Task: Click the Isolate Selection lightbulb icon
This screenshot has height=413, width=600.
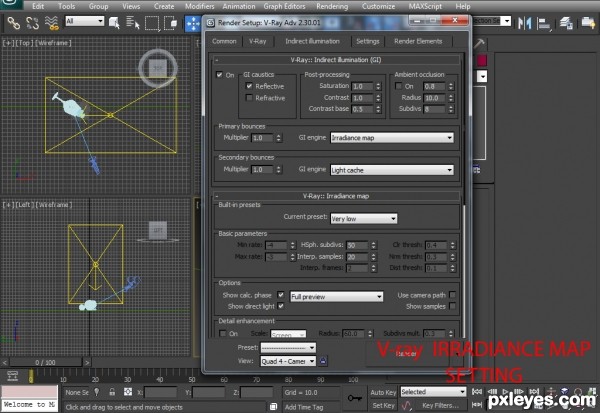Action: [97, 392]
